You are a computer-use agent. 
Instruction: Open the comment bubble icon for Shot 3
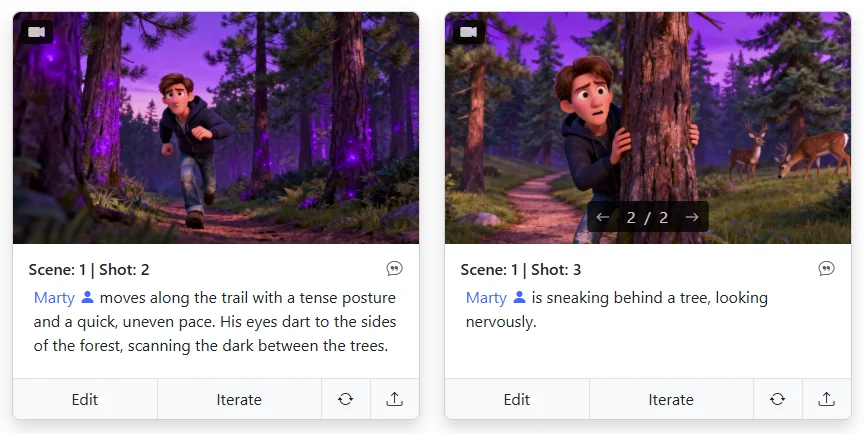coord(827,269)
